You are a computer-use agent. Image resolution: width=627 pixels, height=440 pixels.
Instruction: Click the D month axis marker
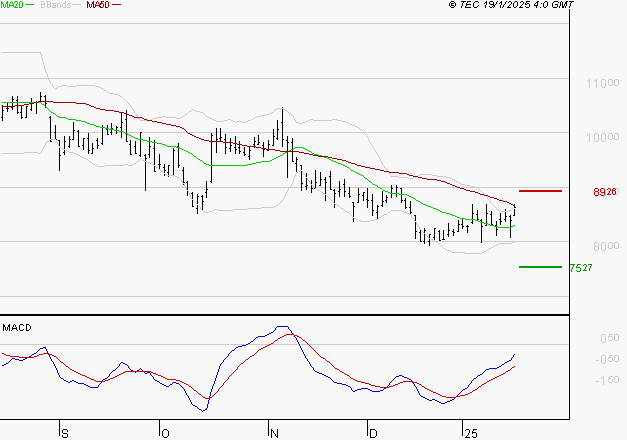(x=373, y=434)
